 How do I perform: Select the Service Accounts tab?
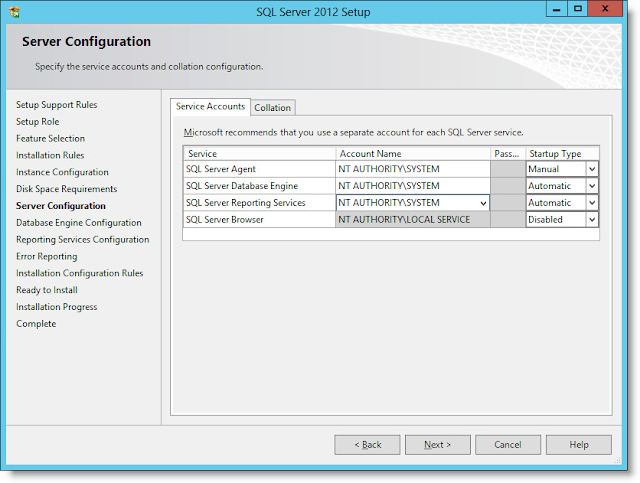210,107
